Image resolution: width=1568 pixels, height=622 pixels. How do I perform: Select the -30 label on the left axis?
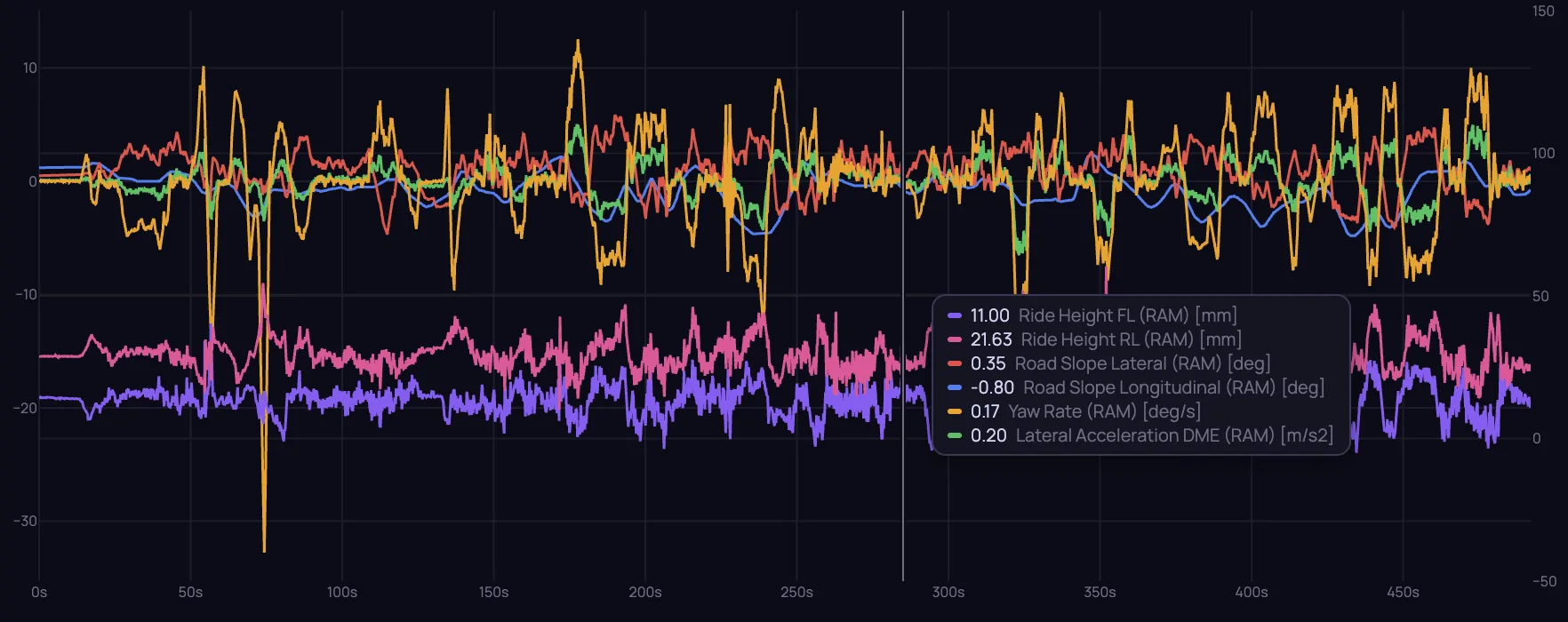tap(26, 522)
